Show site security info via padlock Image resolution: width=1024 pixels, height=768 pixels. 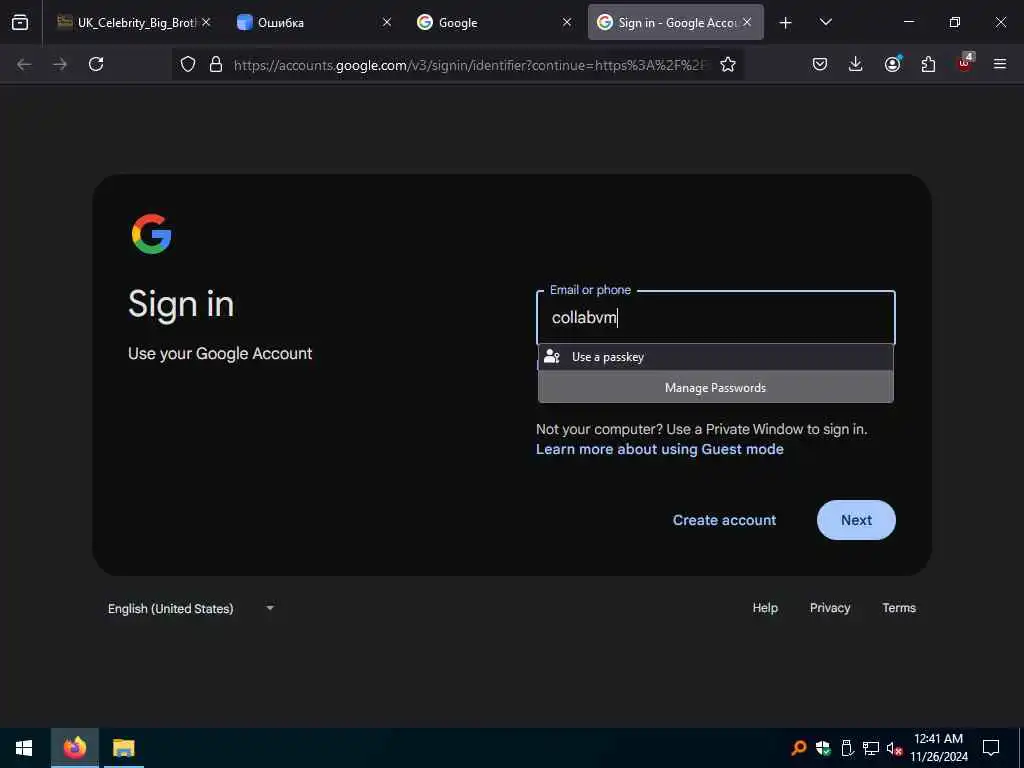[x=216, y=64]
